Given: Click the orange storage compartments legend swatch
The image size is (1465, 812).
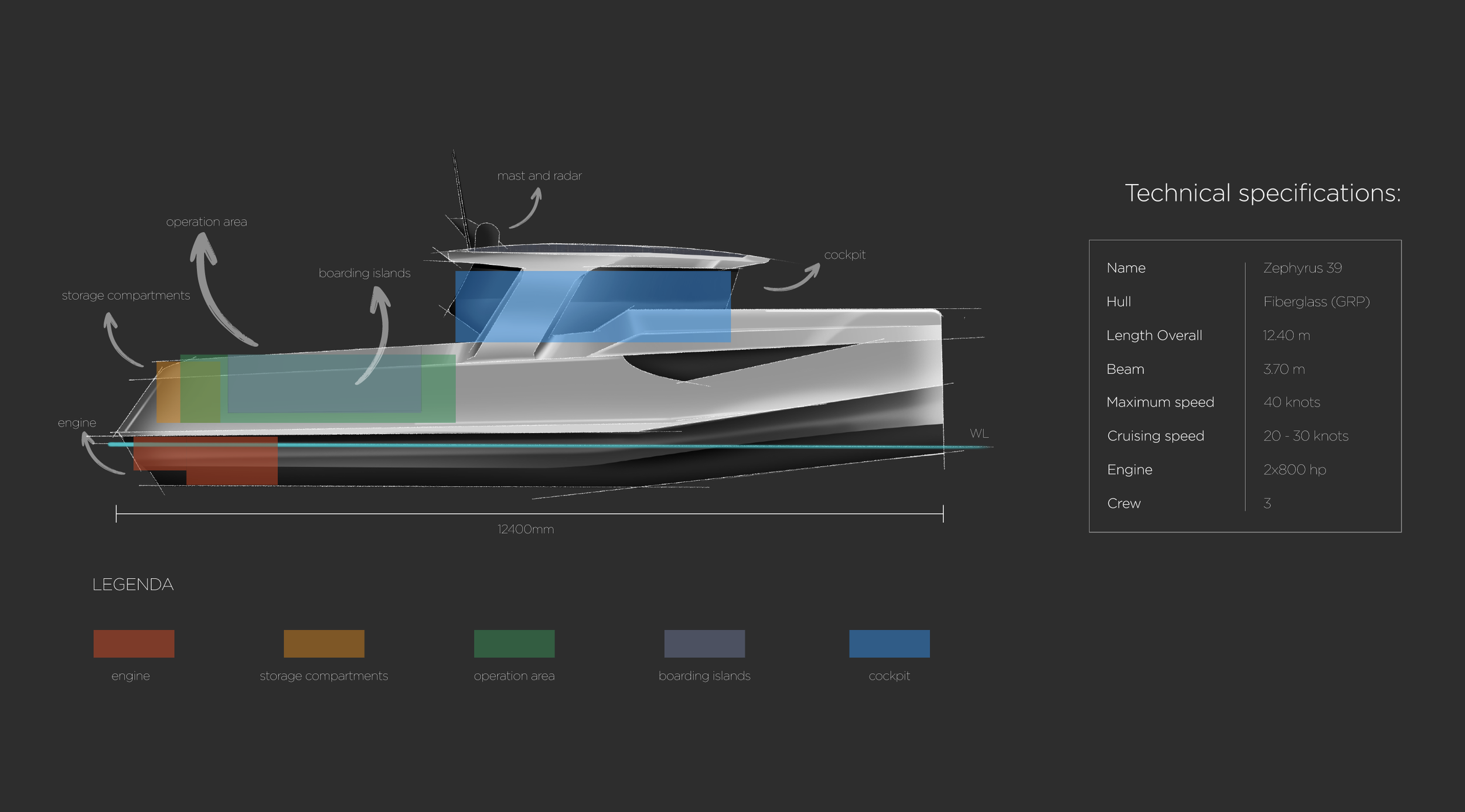Looking at the screenshot, I should pos(323,643).
